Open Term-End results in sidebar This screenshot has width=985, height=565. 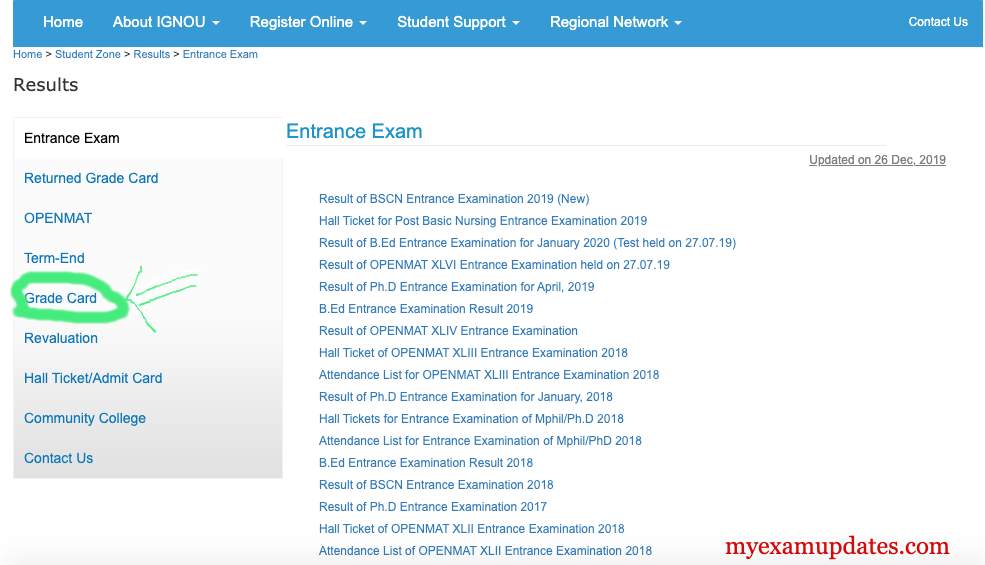pos(54,258)
